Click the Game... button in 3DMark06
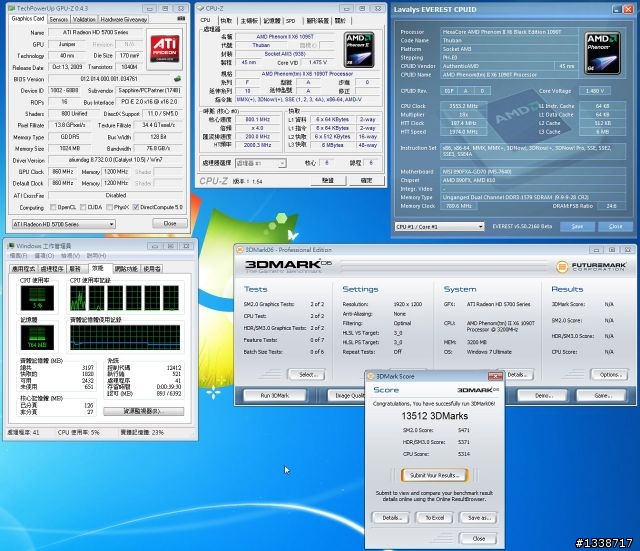 (x=601, y=395)
